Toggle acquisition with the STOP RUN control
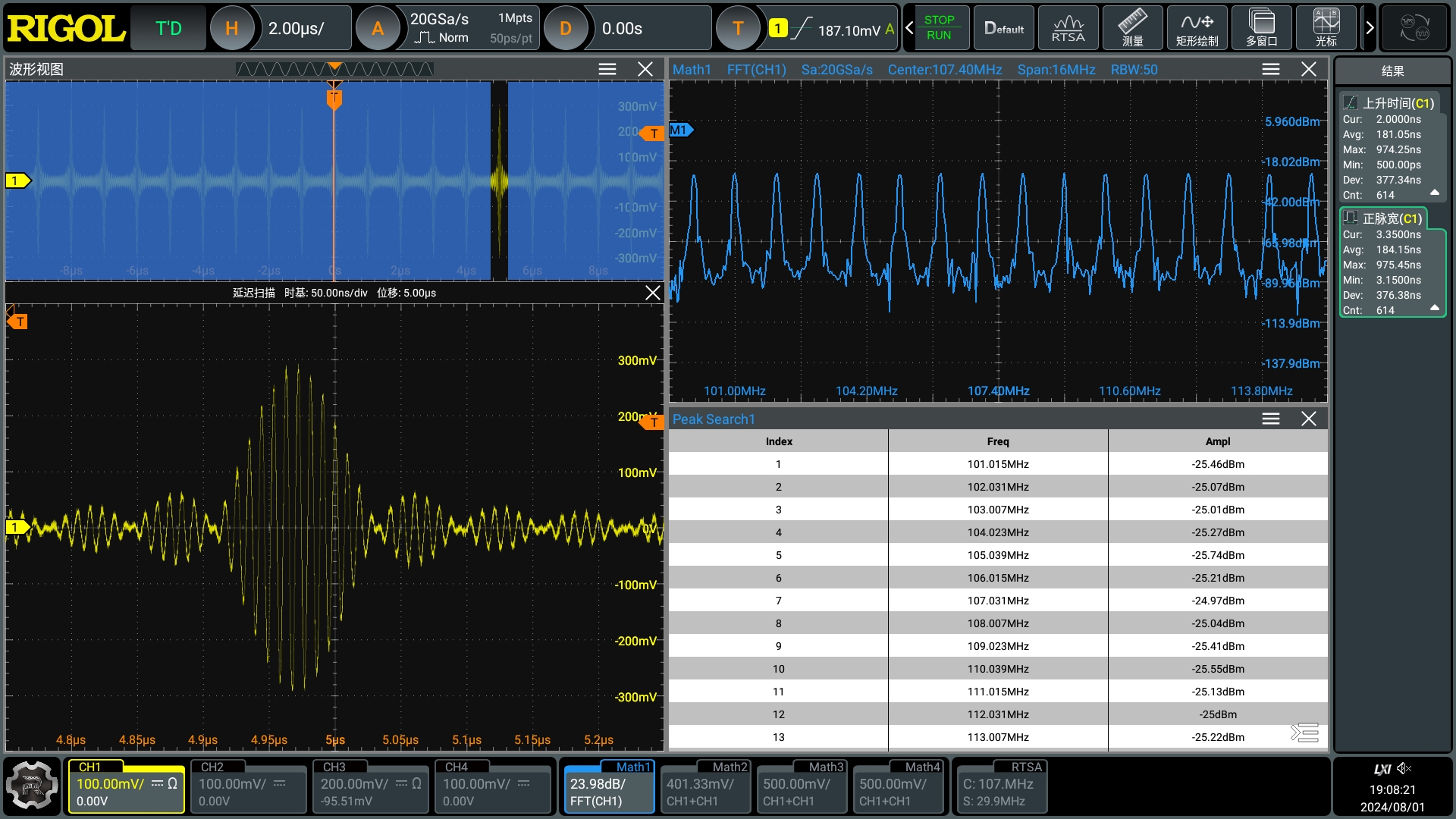 pos(940,28)
